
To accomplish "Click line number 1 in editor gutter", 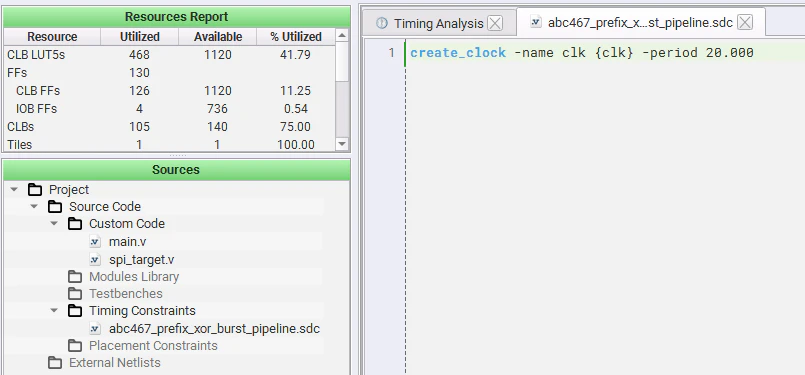I will 391,52.
